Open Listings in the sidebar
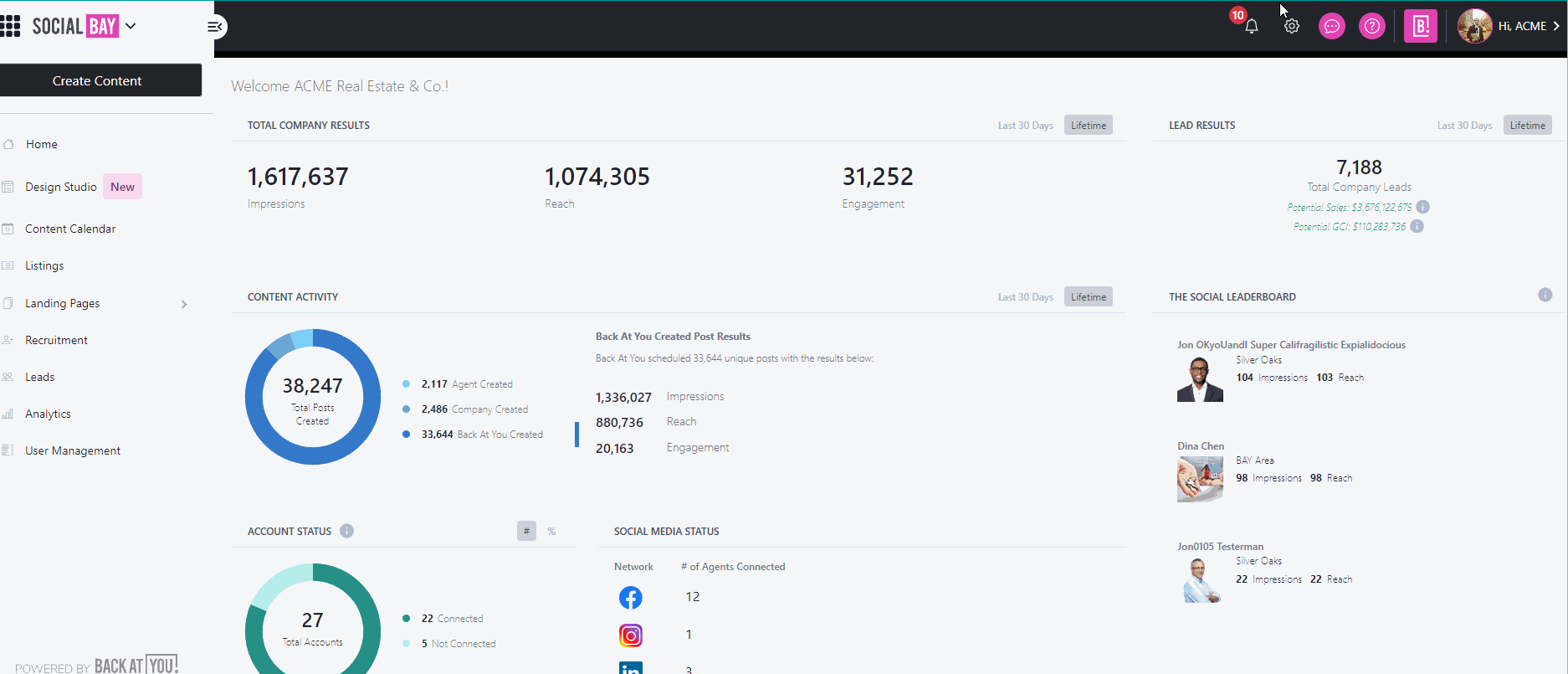 (44, 265)
